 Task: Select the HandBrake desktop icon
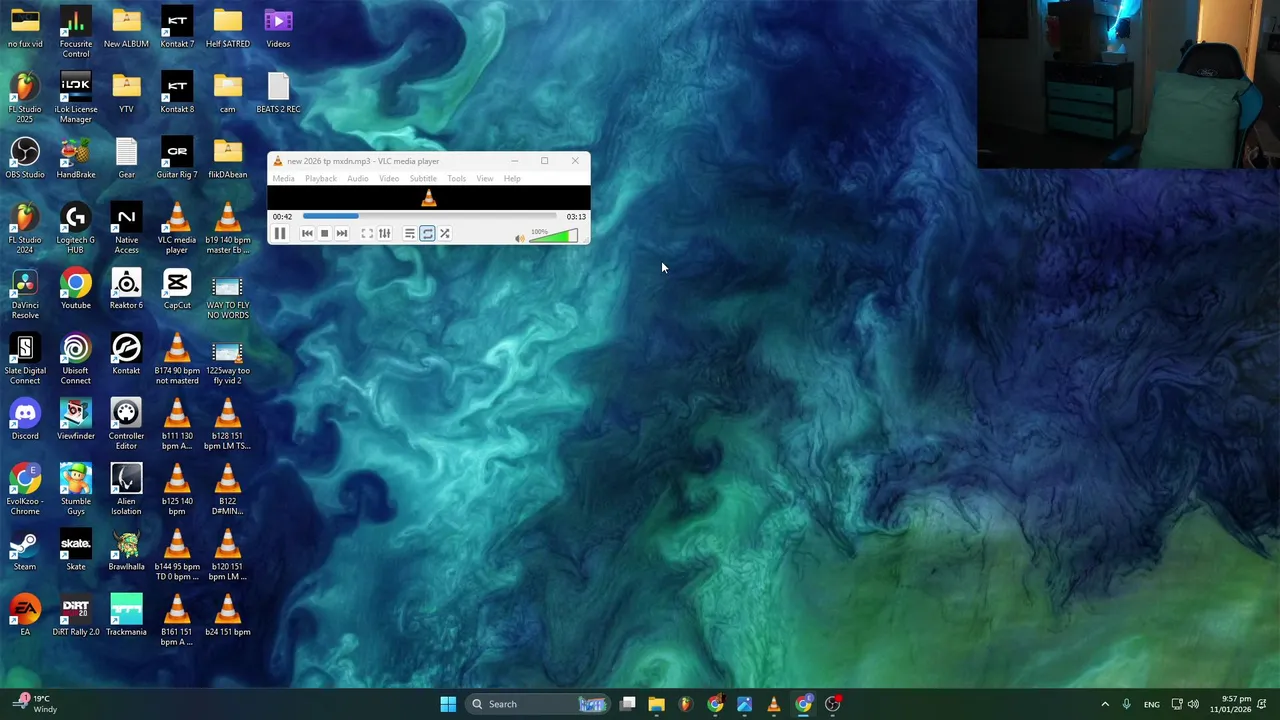click(76, 158)
